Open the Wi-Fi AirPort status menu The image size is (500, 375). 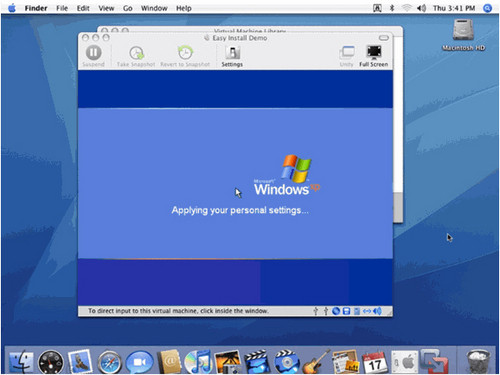[x=406, y=8]
